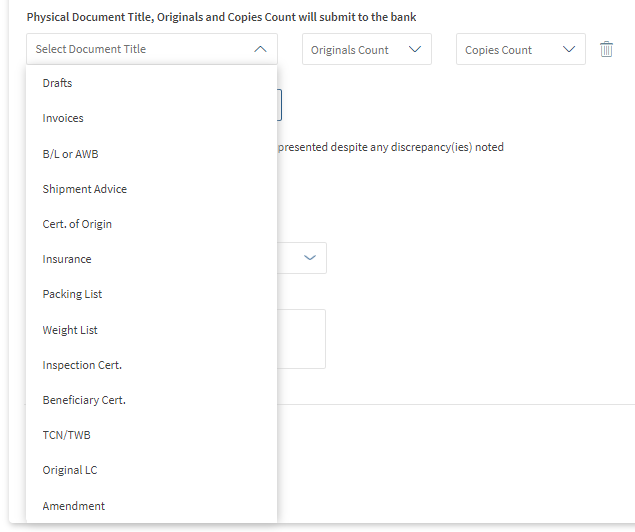The height and width of the screenshot is (532, 635).
Task: Click the trash icon to delete the document row
Action: [x=606, y=49]
